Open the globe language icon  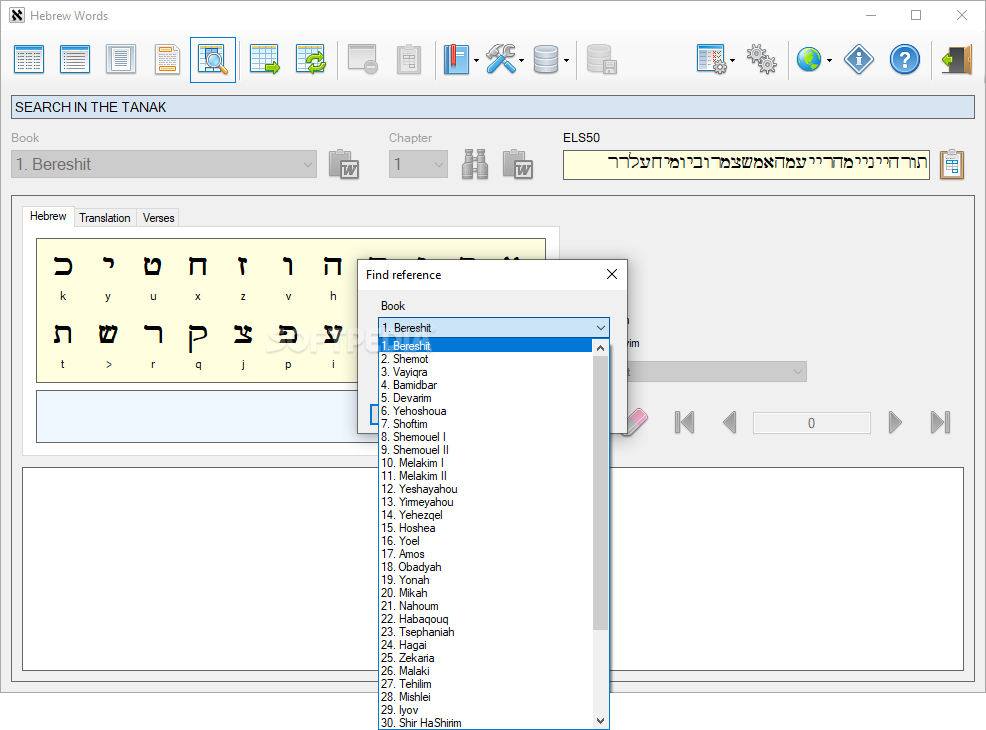(809, 60)
